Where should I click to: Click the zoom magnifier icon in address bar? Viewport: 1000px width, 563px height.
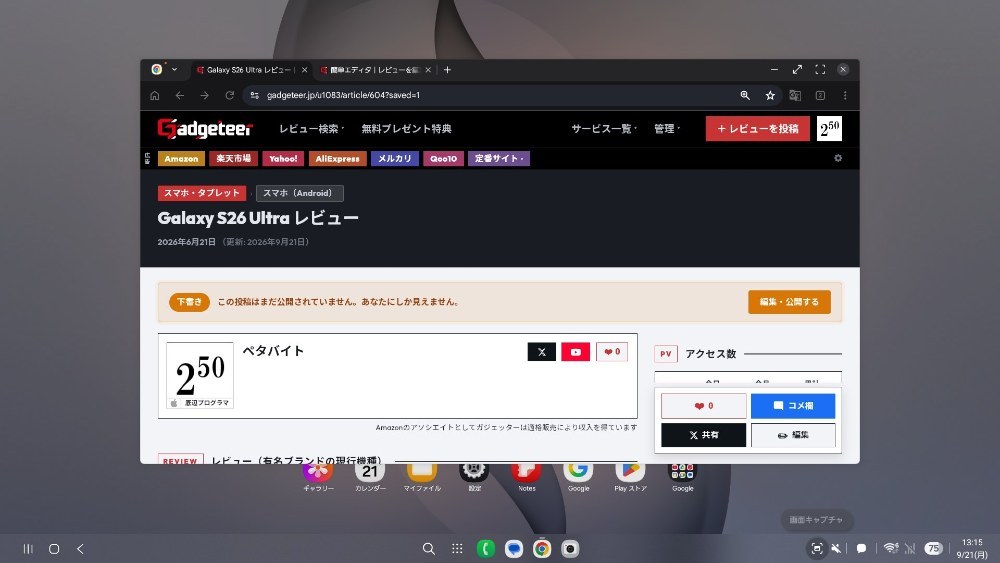coord(745,96)
